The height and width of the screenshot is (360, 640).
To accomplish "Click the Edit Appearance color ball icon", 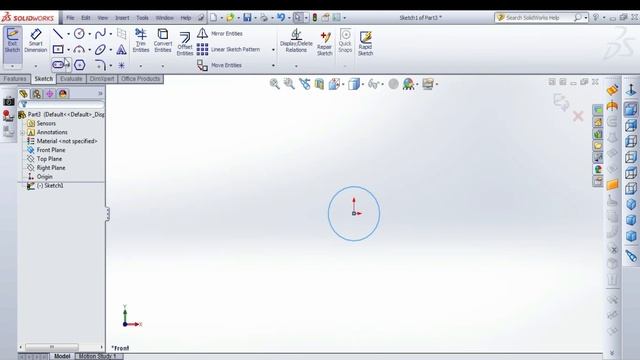I will tap(408, 84).
